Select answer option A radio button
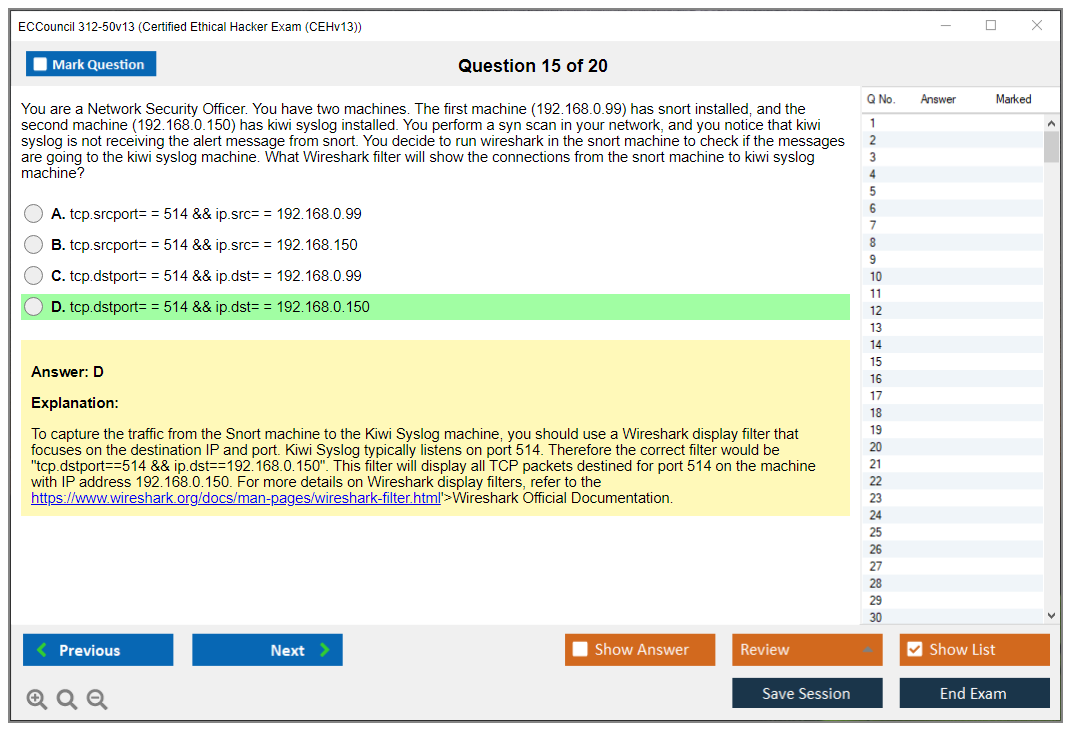1075x735 pixels. pos(33,214)
